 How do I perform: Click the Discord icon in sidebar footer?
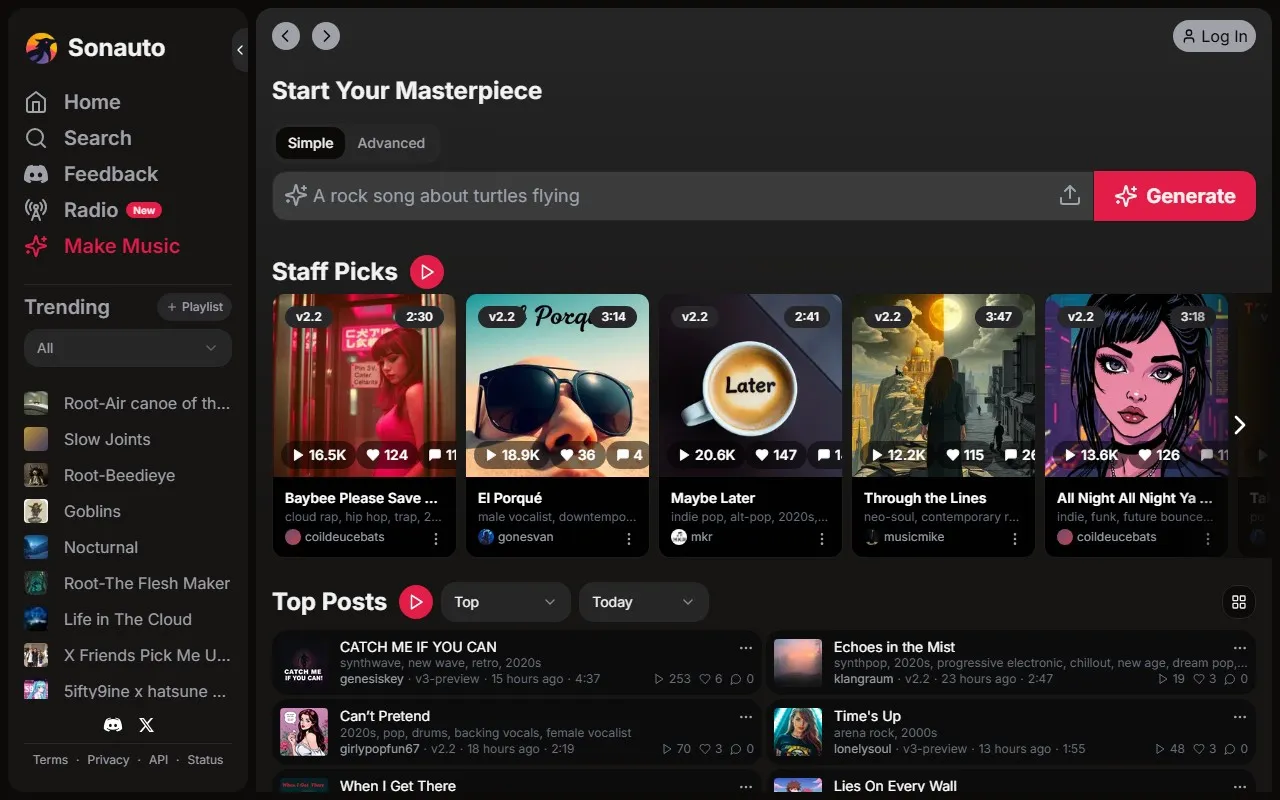pyautogui.click(x=113, y=725)
